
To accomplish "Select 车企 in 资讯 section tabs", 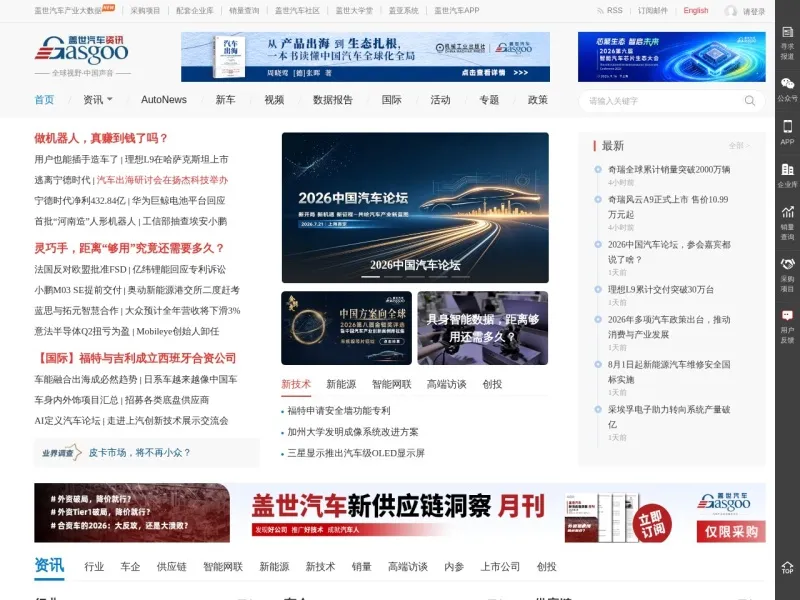I will (x=130, y=566).
